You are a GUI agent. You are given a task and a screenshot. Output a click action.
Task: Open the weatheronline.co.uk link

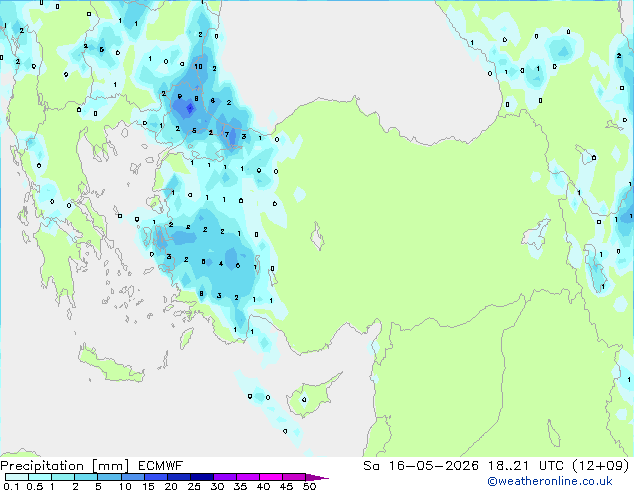(550, 481)
